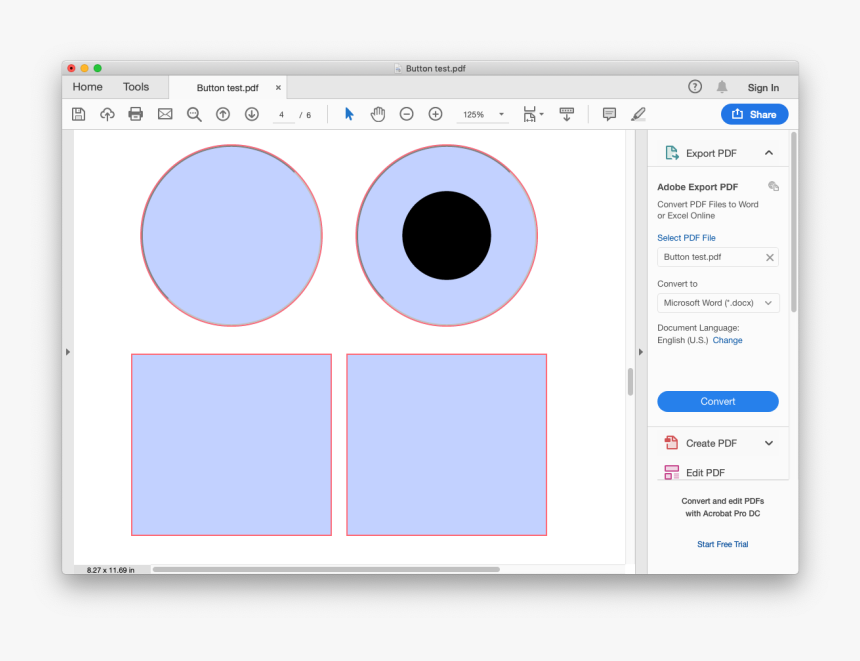
Task: Click the Convert button
Action: pyautogui.click(x=717, y=401)
